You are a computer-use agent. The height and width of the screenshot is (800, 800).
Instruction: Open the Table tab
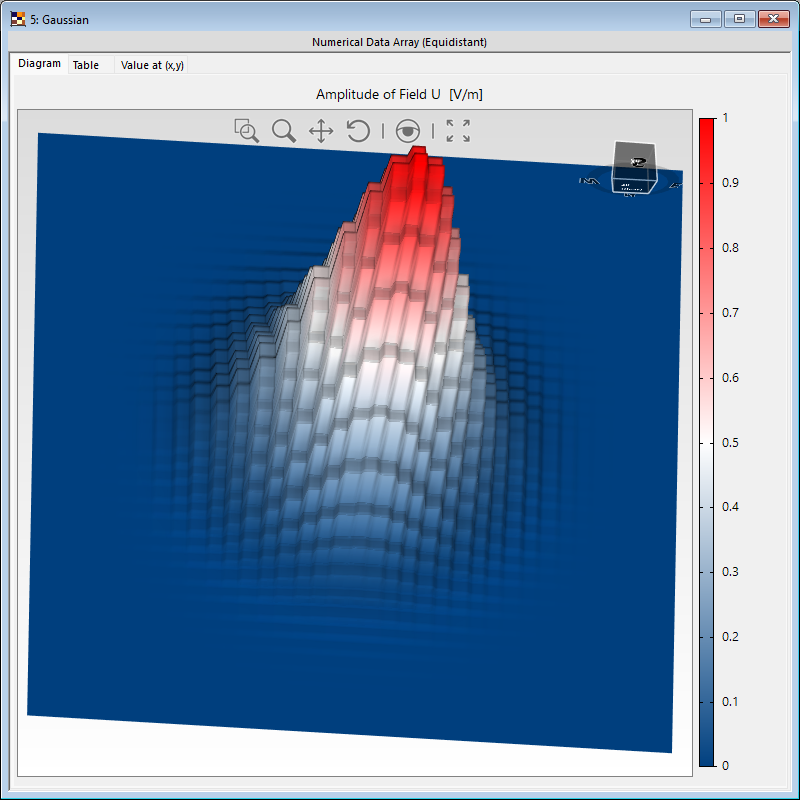tap(86, 65)
